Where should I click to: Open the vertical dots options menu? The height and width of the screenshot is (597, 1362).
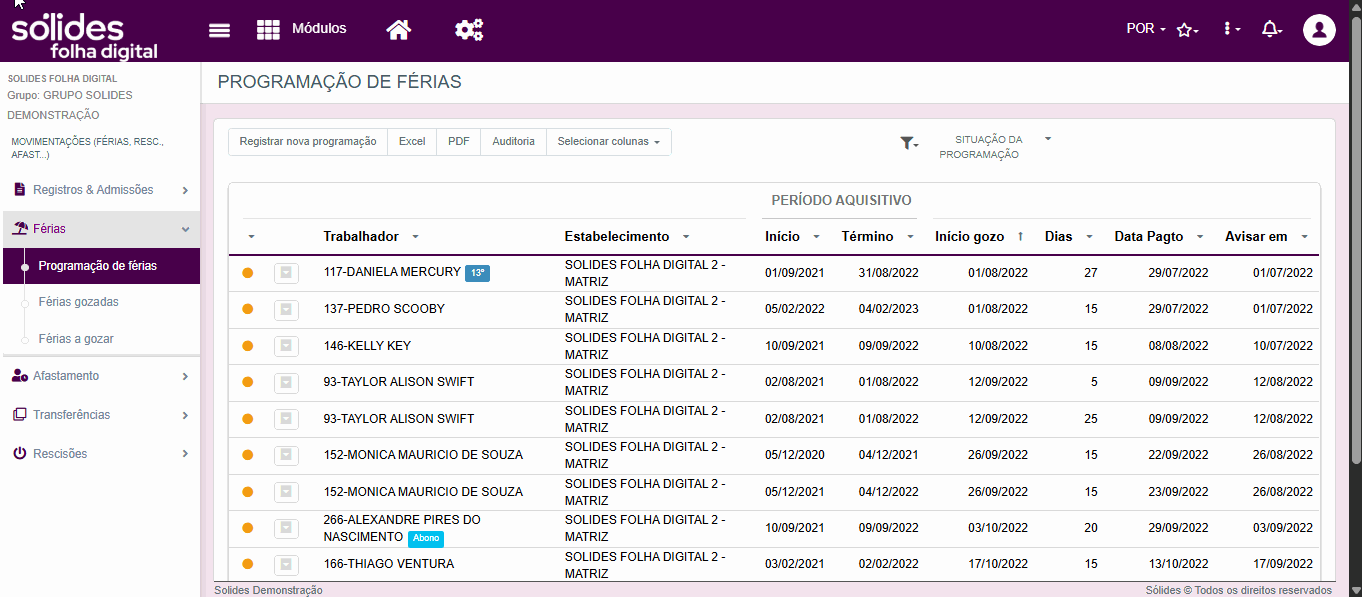click(1231, 30)
